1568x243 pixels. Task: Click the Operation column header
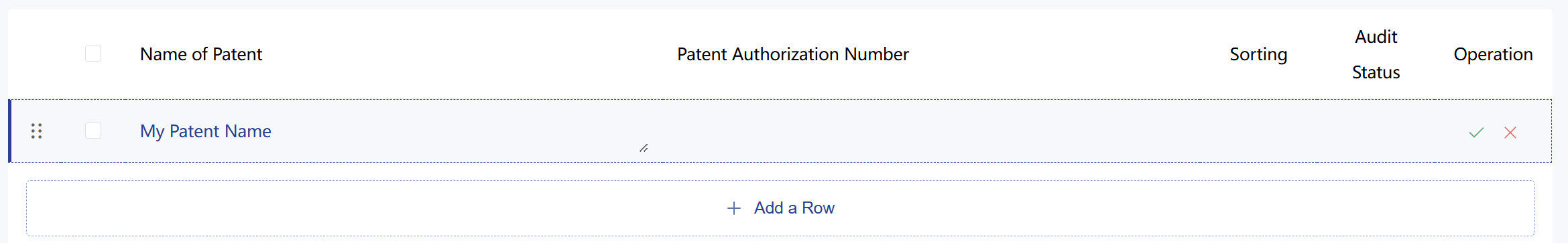tap(1493, 54)
